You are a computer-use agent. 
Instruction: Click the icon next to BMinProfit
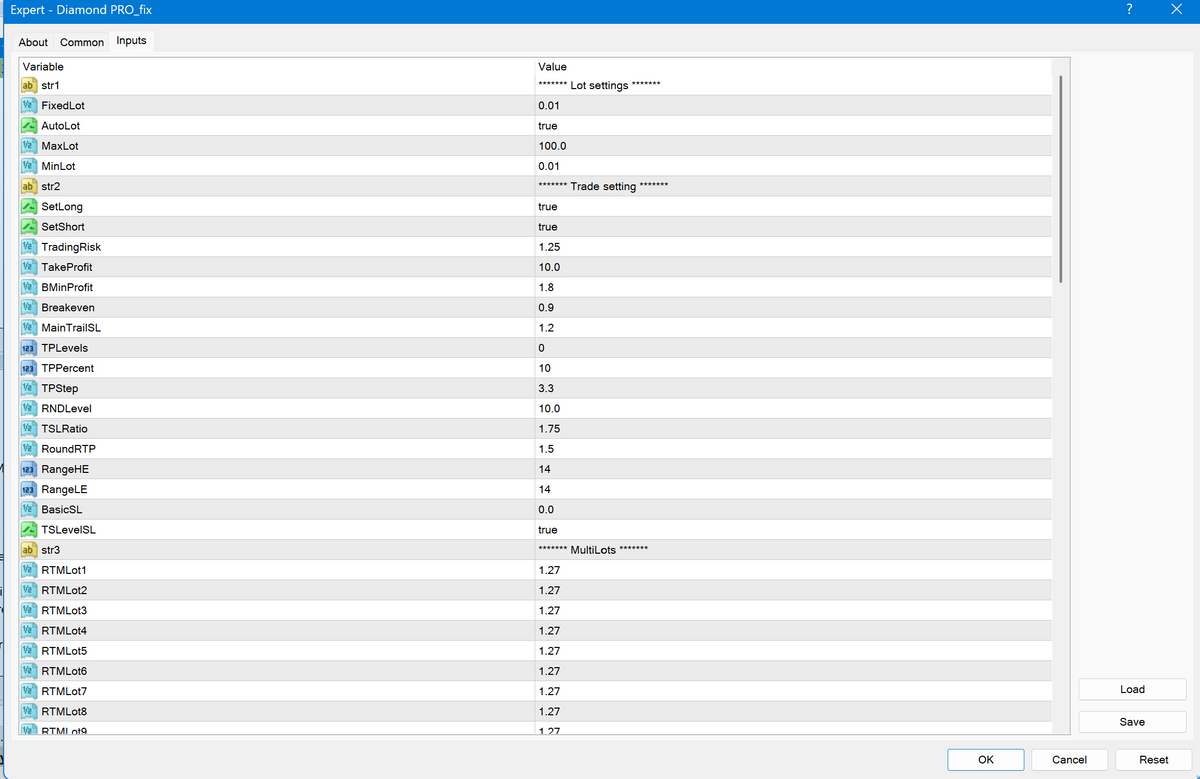coord(29,287)
